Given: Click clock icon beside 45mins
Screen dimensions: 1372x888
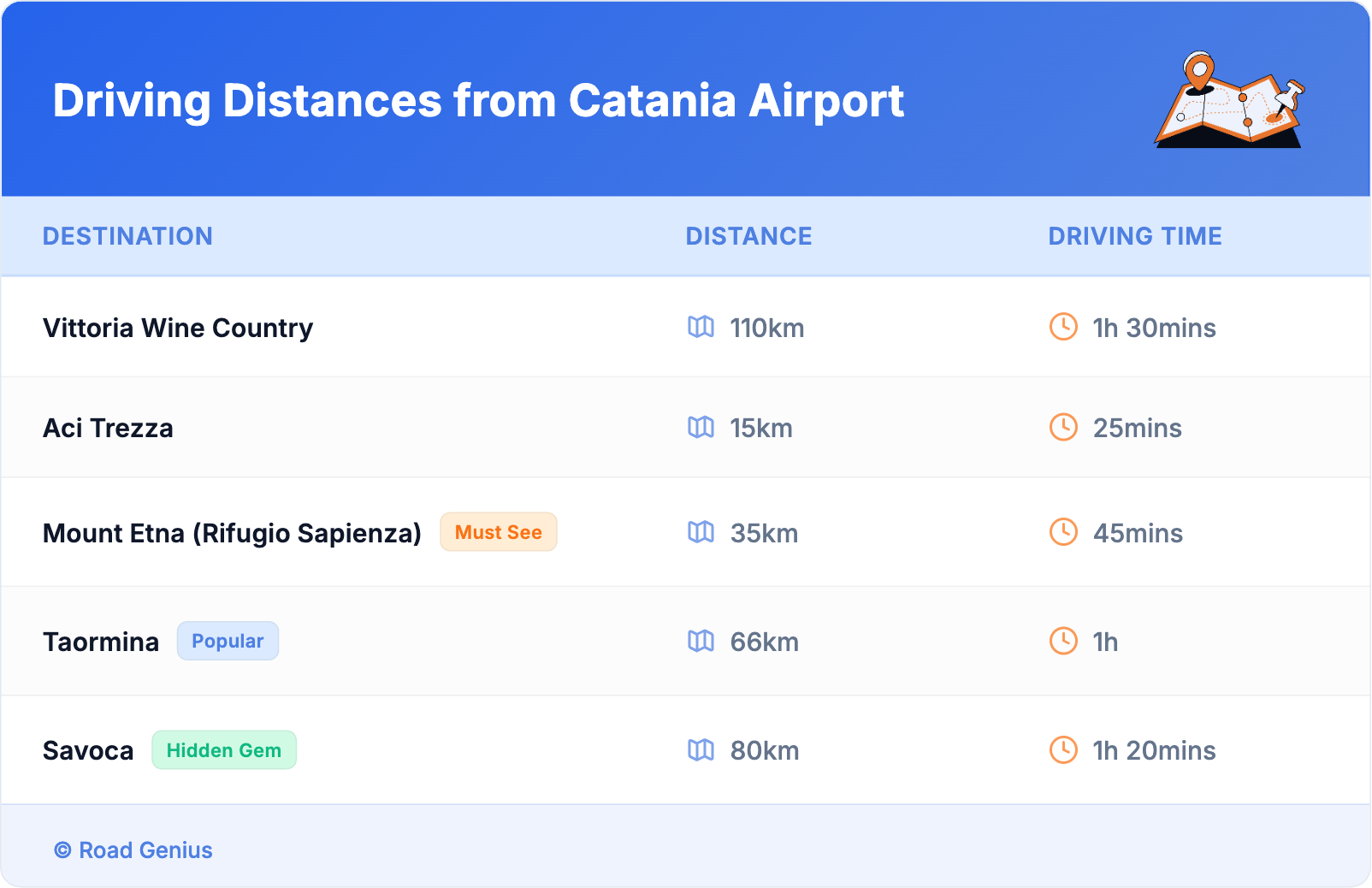Looking at the screenshot, I should pyautogui.click(x=1063, y=532).
